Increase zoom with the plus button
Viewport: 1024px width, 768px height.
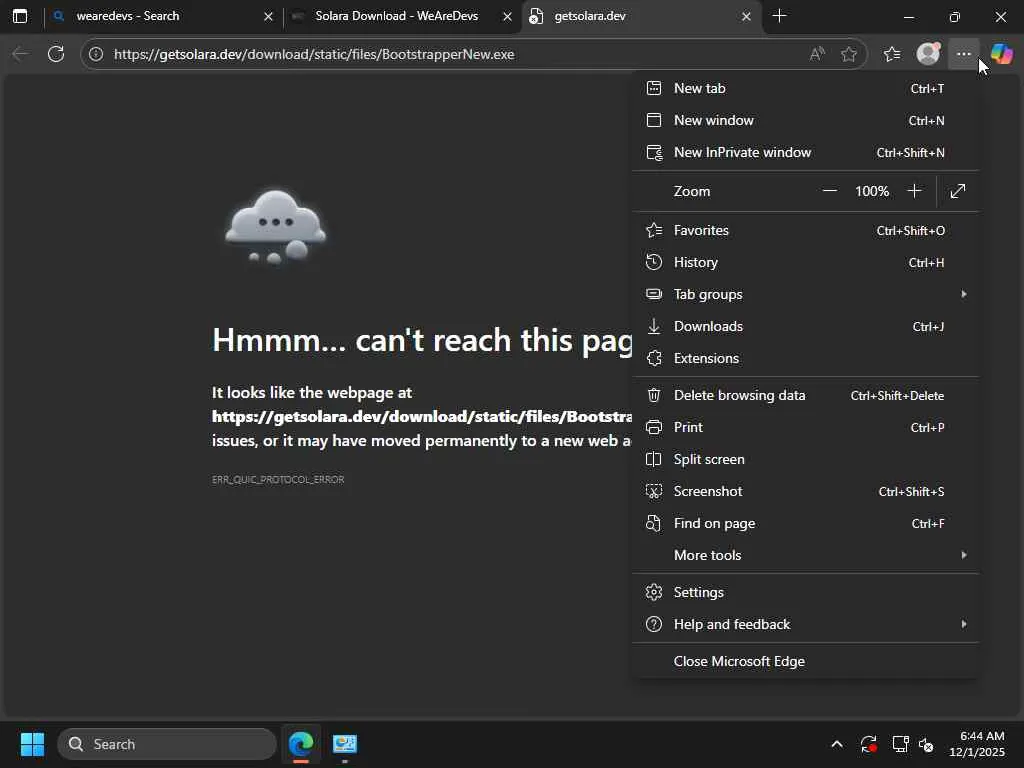914,191
